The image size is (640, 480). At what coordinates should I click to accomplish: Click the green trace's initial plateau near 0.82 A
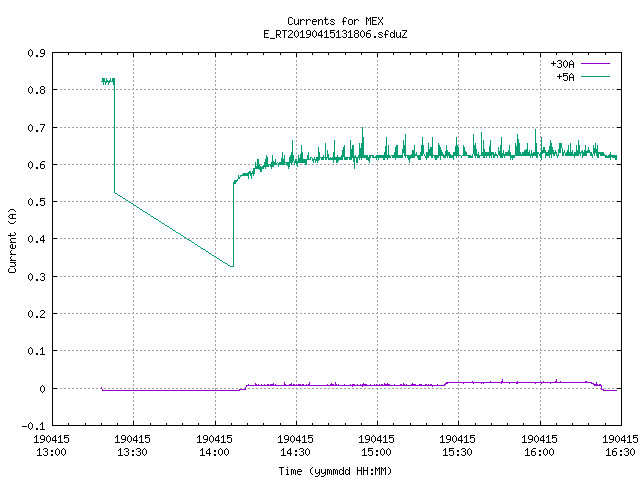108,81
